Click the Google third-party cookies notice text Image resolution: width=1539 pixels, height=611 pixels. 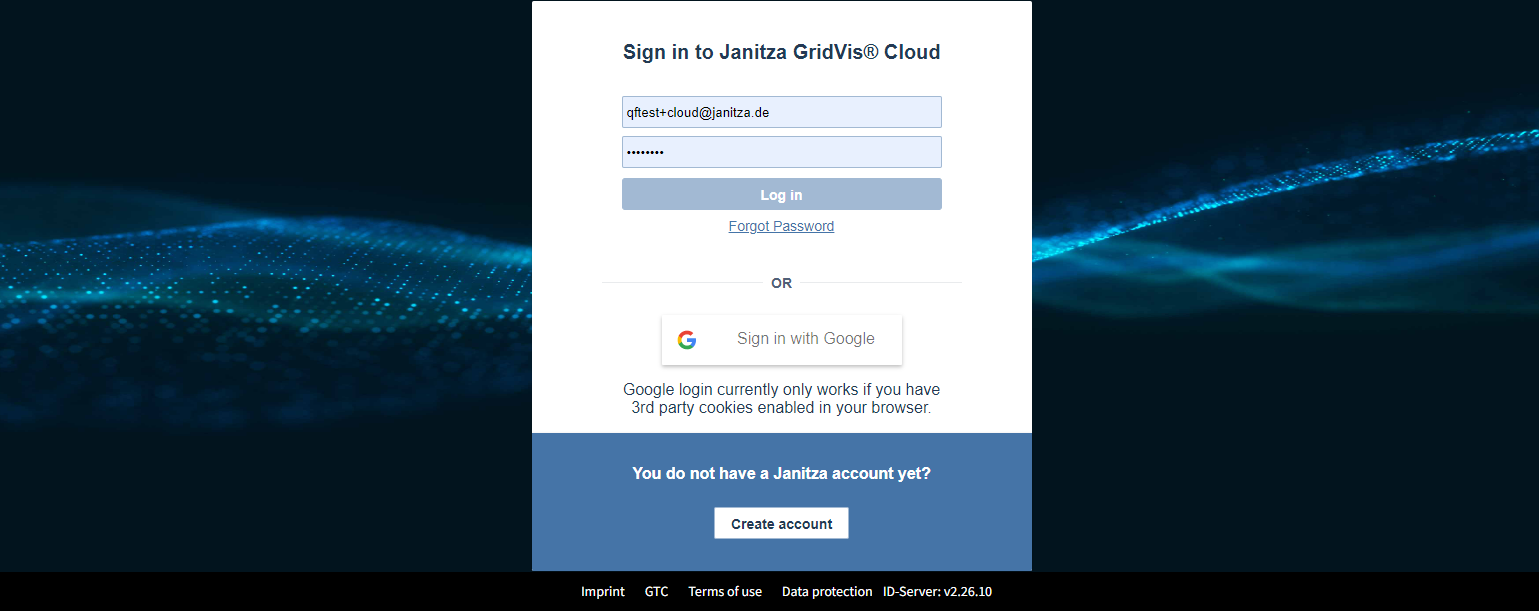coord(781,398)
